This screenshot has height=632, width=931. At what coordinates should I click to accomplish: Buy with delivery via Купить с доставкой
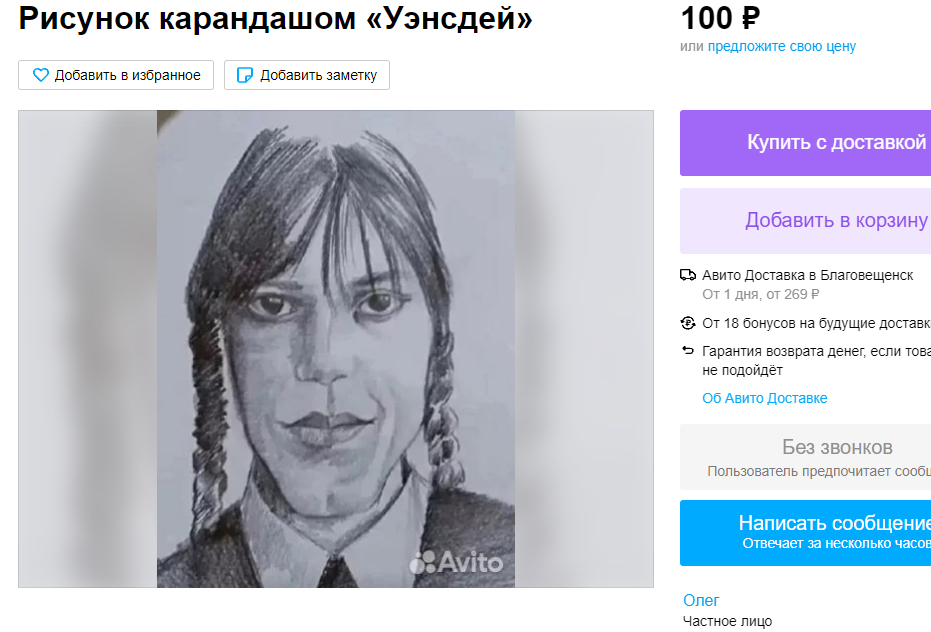805,143
